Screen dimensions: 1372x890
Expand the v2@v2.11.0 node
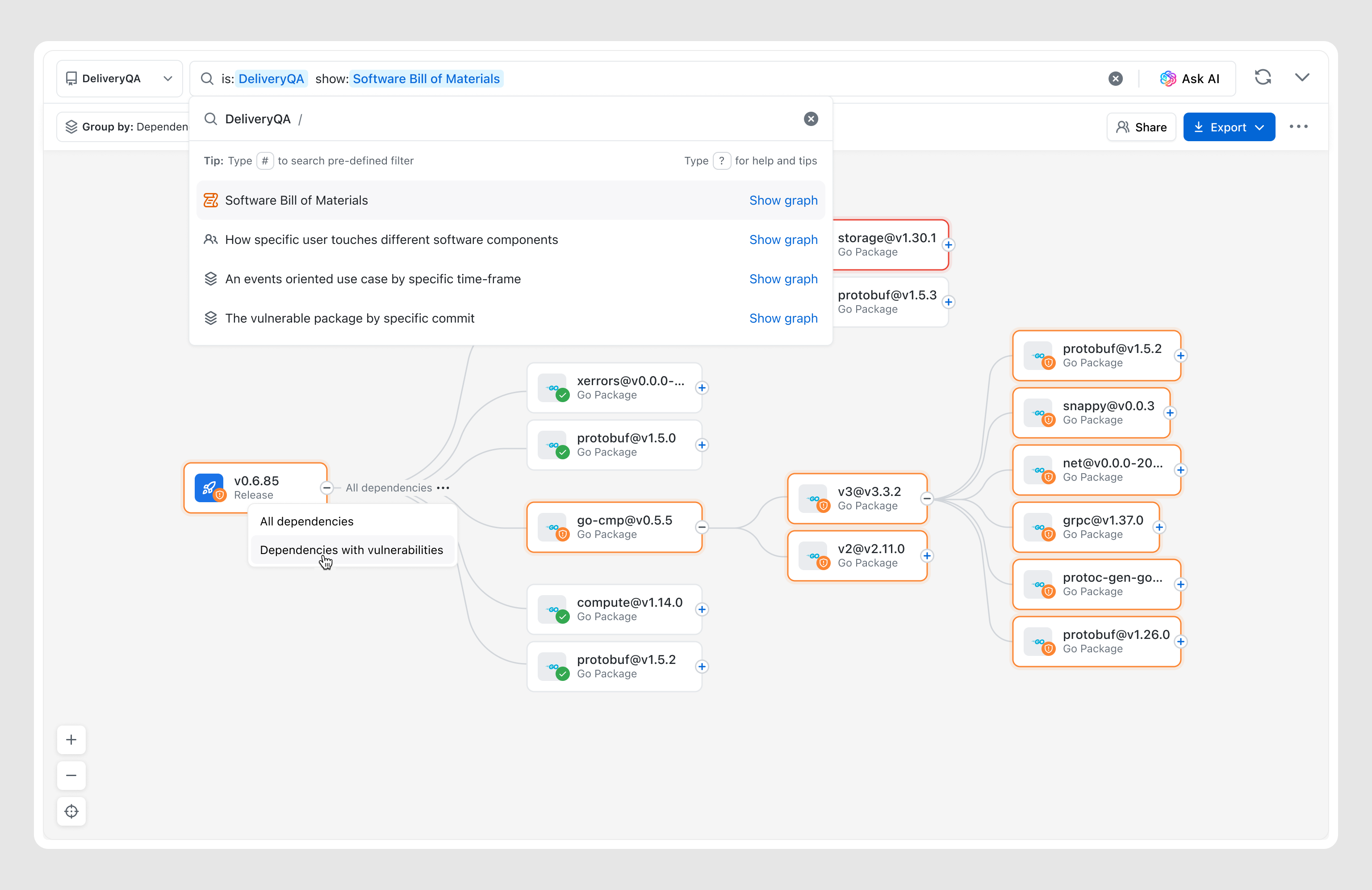[927, 555]
